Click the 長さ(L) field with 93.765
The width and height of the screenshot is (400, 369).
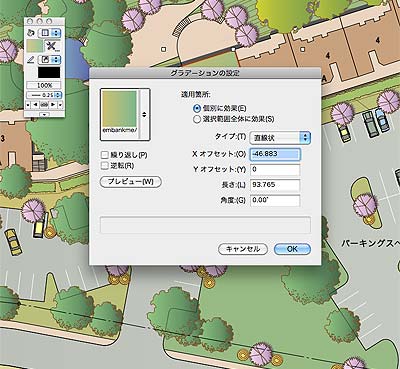point(275,185)
